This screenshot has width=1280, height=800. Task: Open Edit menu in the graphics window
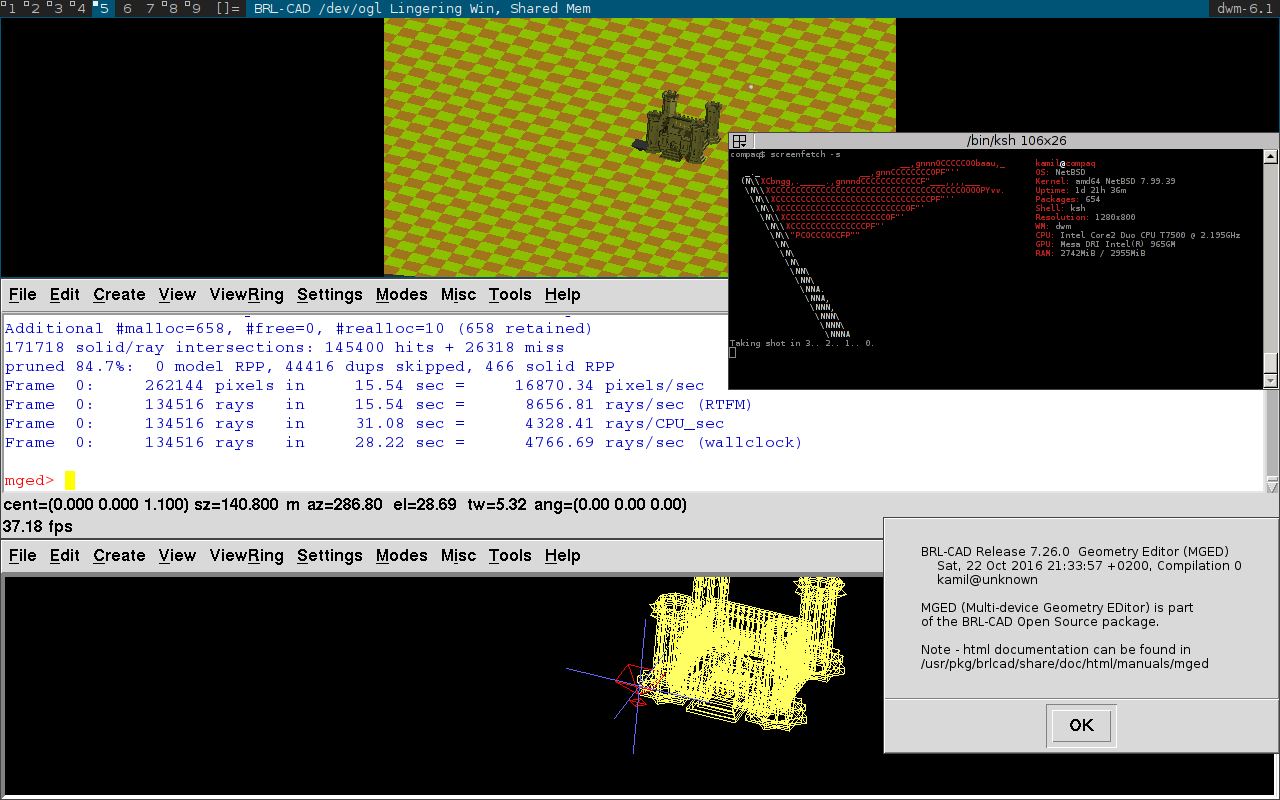tap(65, 556)
